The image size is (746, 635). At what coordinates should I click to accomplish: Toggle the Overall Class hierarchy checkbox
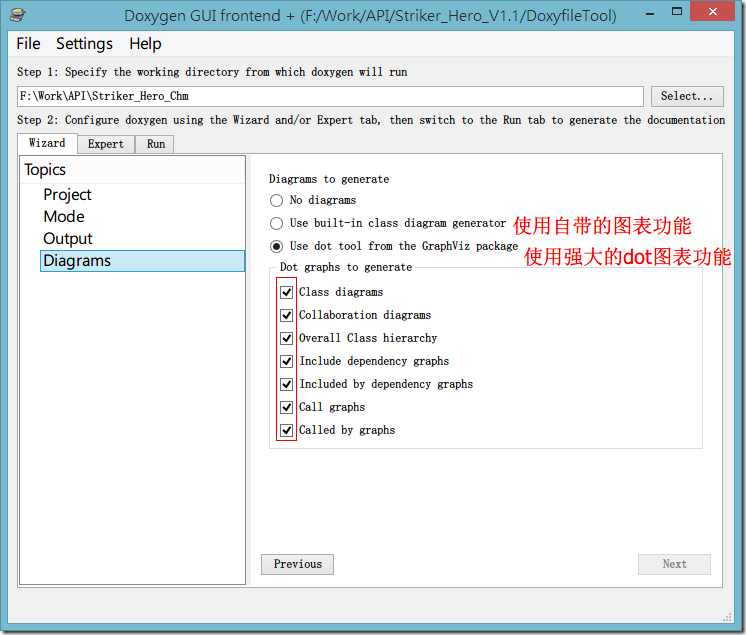[286, 338]
